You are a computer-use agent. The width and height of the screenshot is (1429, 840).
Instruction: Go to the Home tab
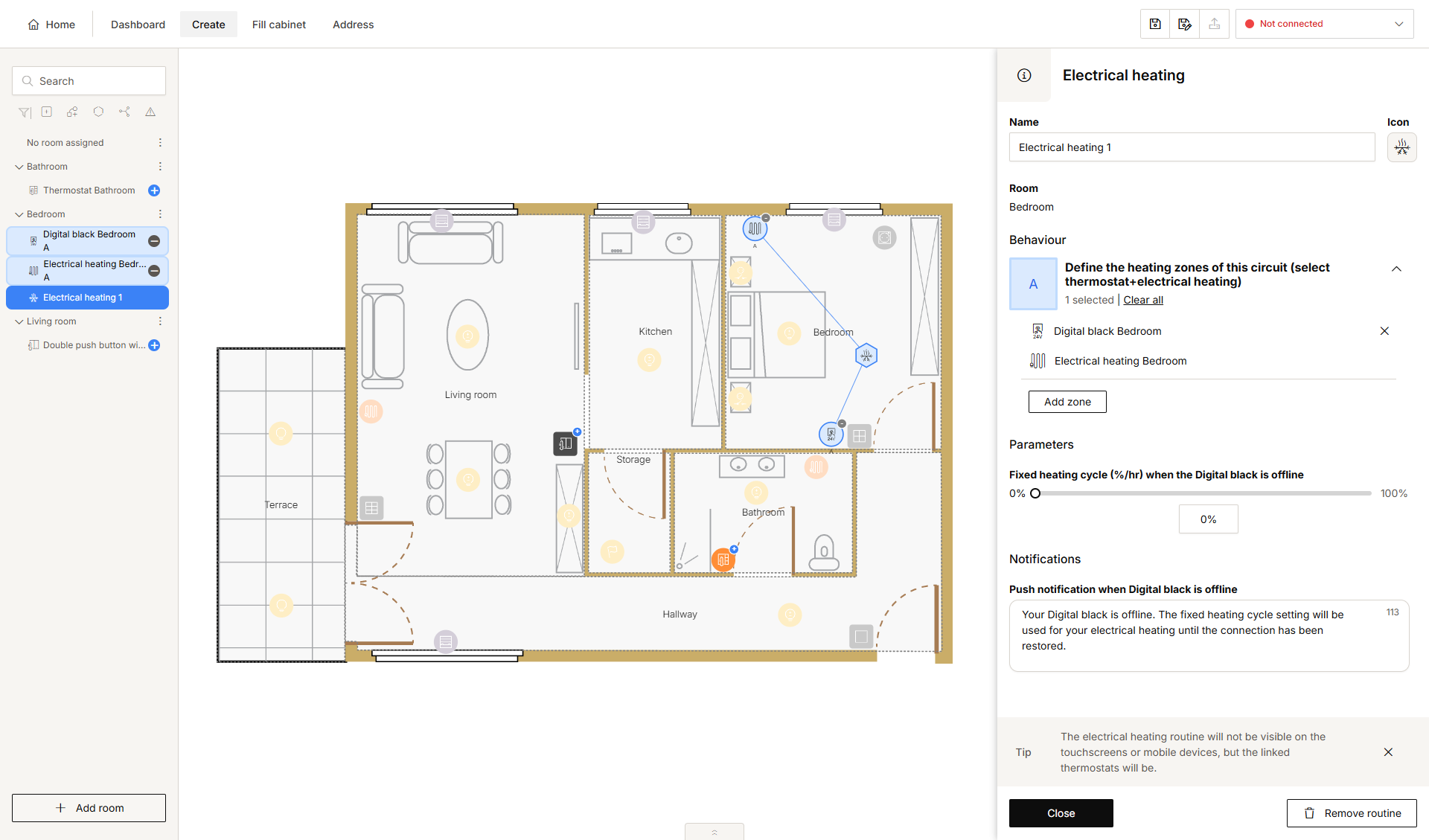tap(51, 25)
